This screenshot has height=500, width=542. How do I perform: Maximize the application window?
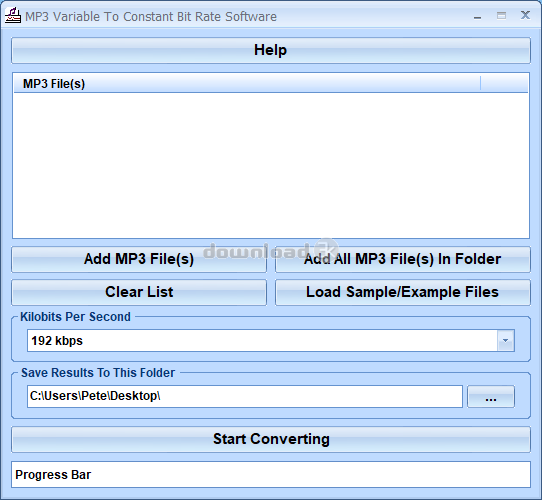click(501, 16)
